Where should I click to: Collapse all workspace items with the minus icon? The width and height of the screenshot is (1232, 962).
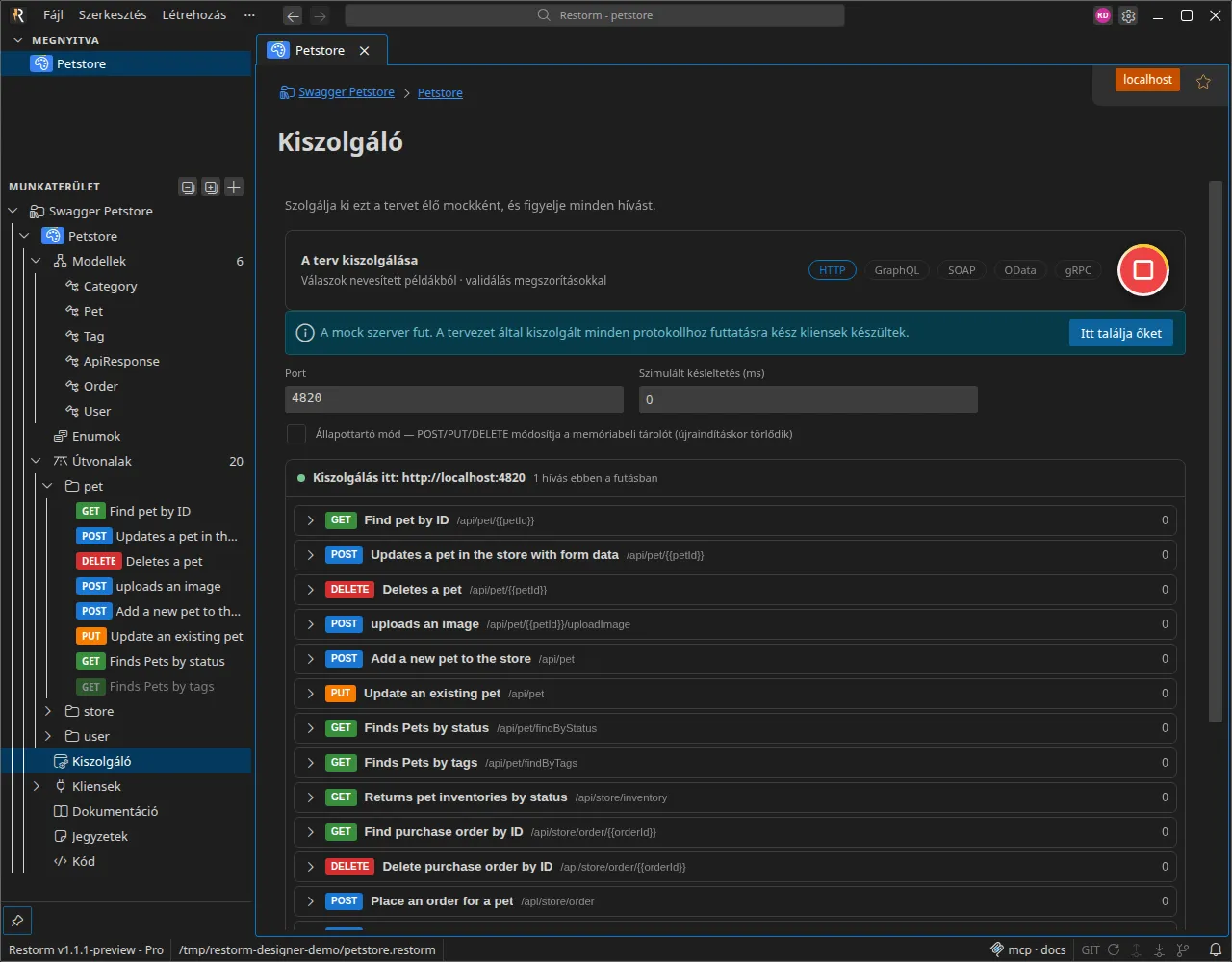click(189, 188)
